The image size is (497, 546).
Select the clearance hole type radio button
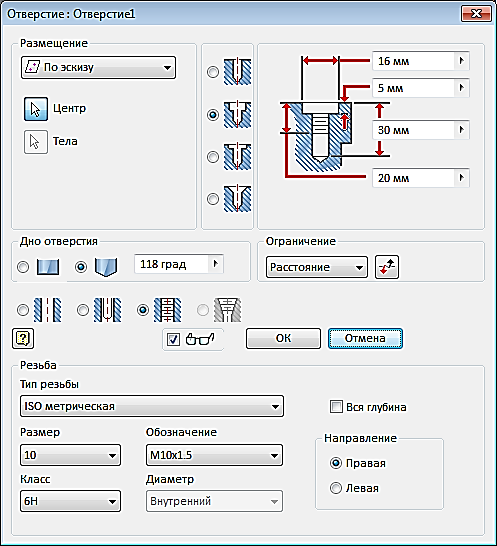[x=83, y=310]
